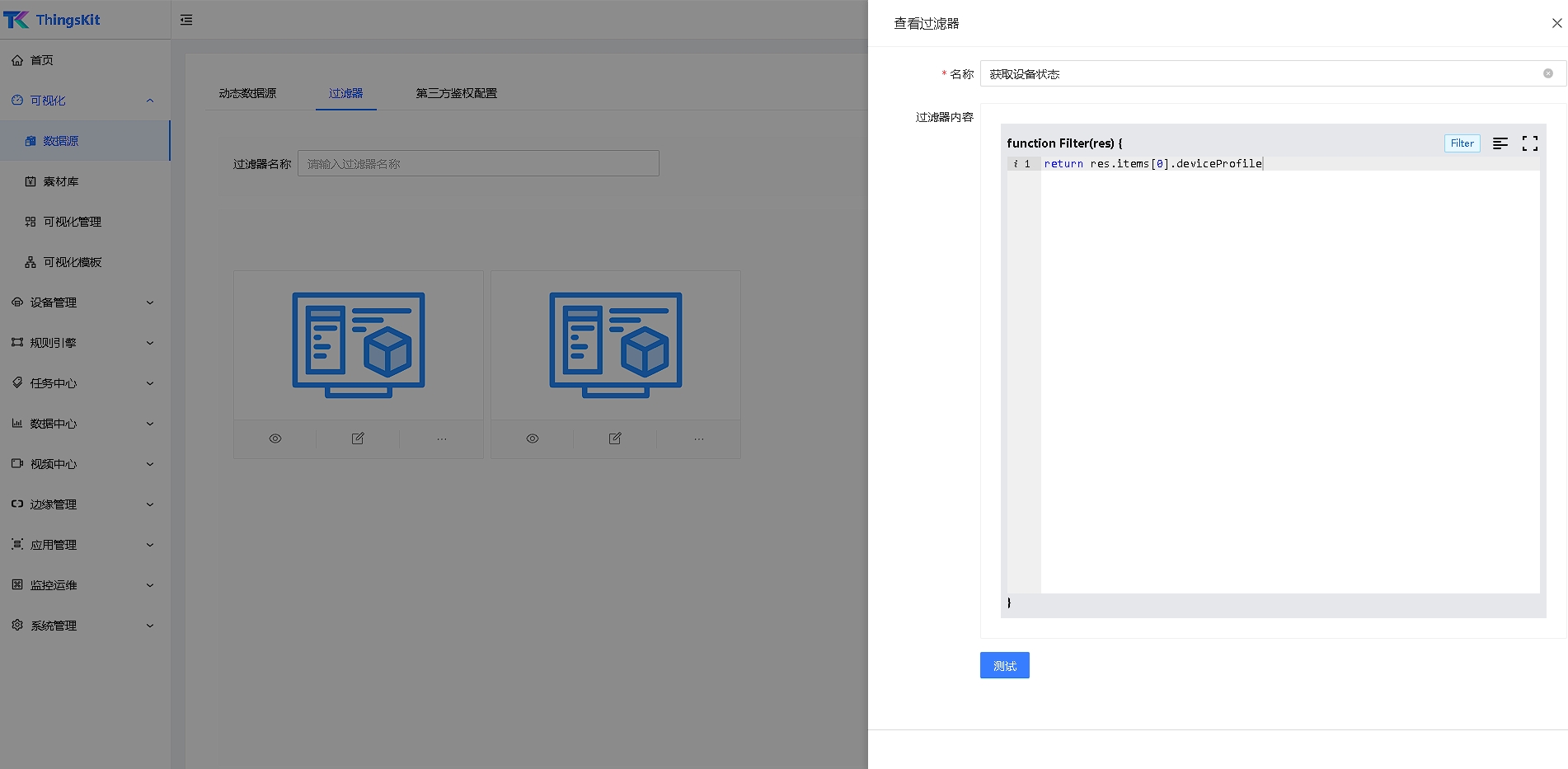The height and width of the screenshot is (769, 1568).
Task: Collapse the sidebar with the menu fold icon
Action: point(186,20)
